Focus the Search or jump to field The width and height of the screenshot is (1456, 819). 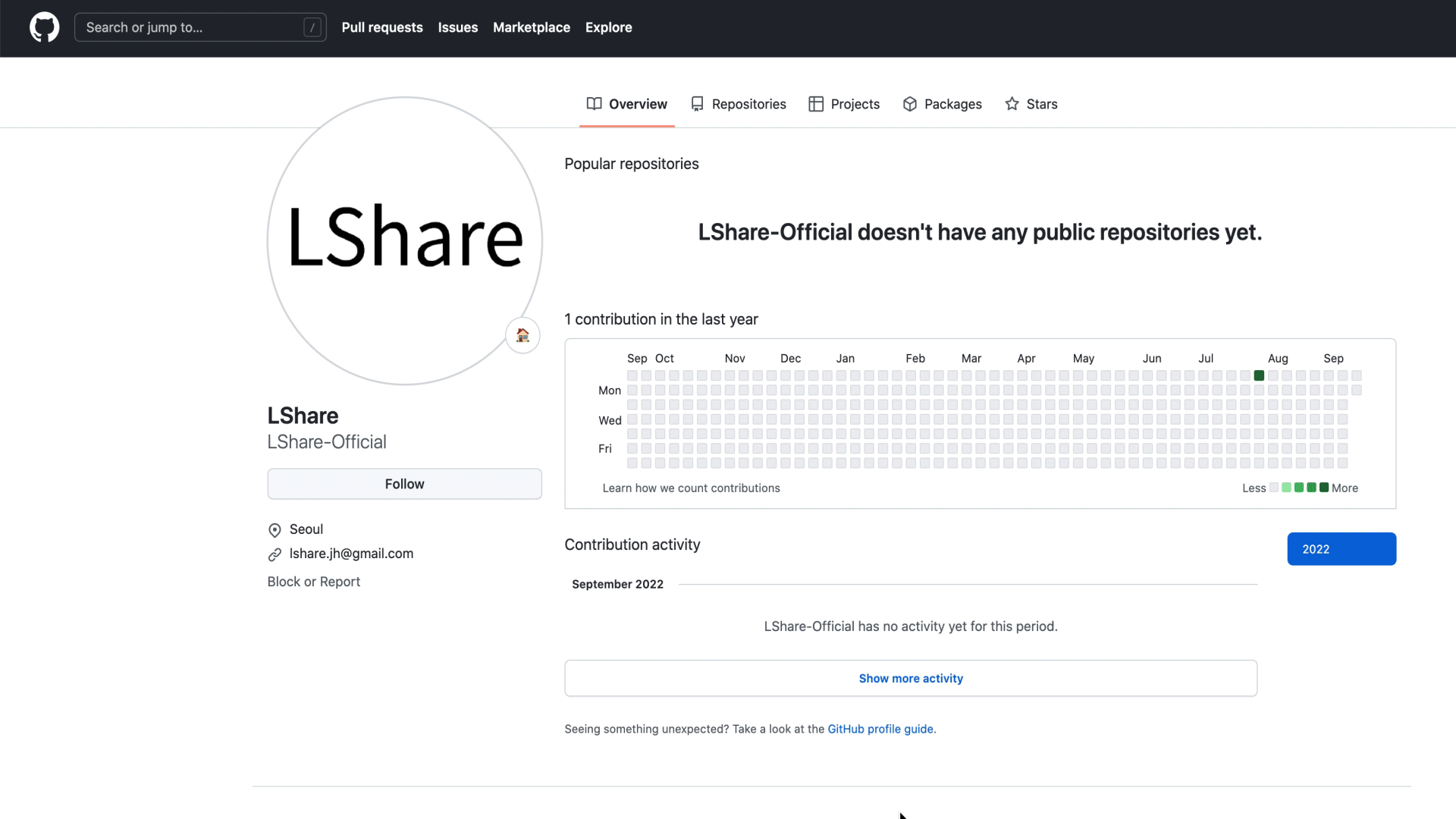pyautogui.click(x=200, y=27)
